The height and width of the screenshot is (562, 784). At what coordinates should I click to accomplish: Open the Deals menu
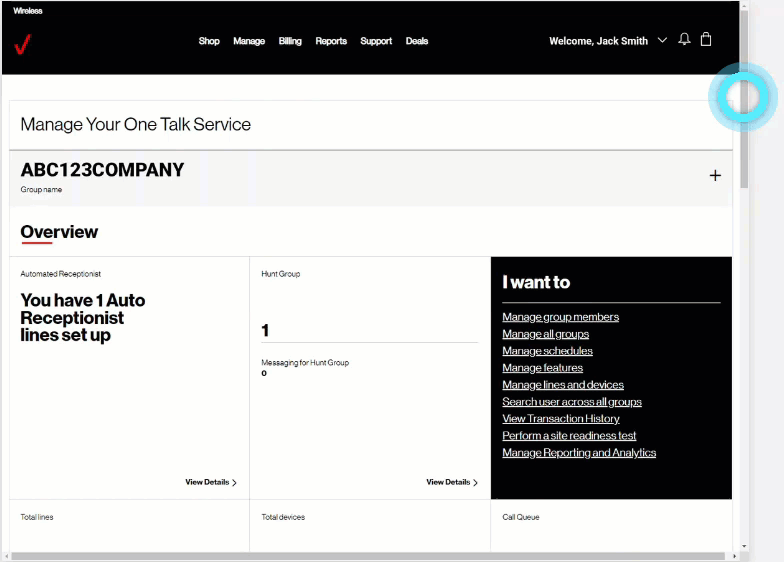pos(417,41)
